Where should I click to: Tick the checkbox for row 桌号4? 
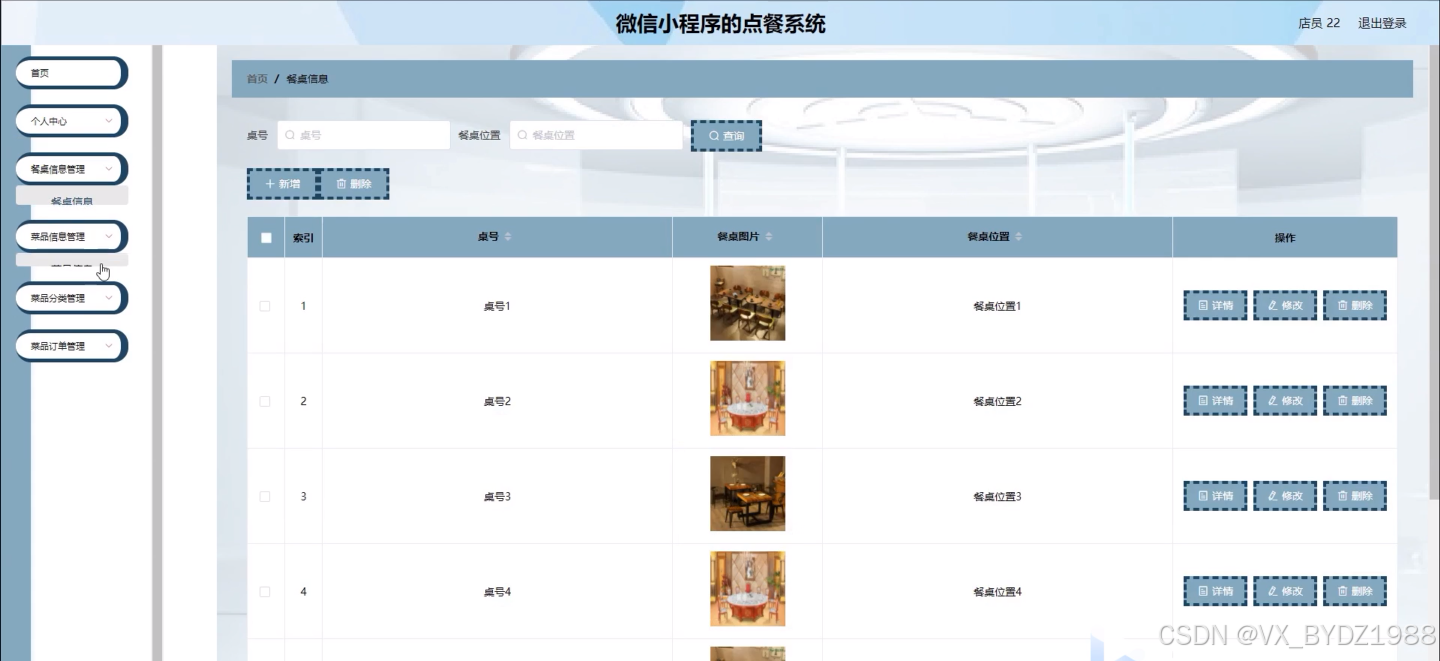[x=265, y=591]
